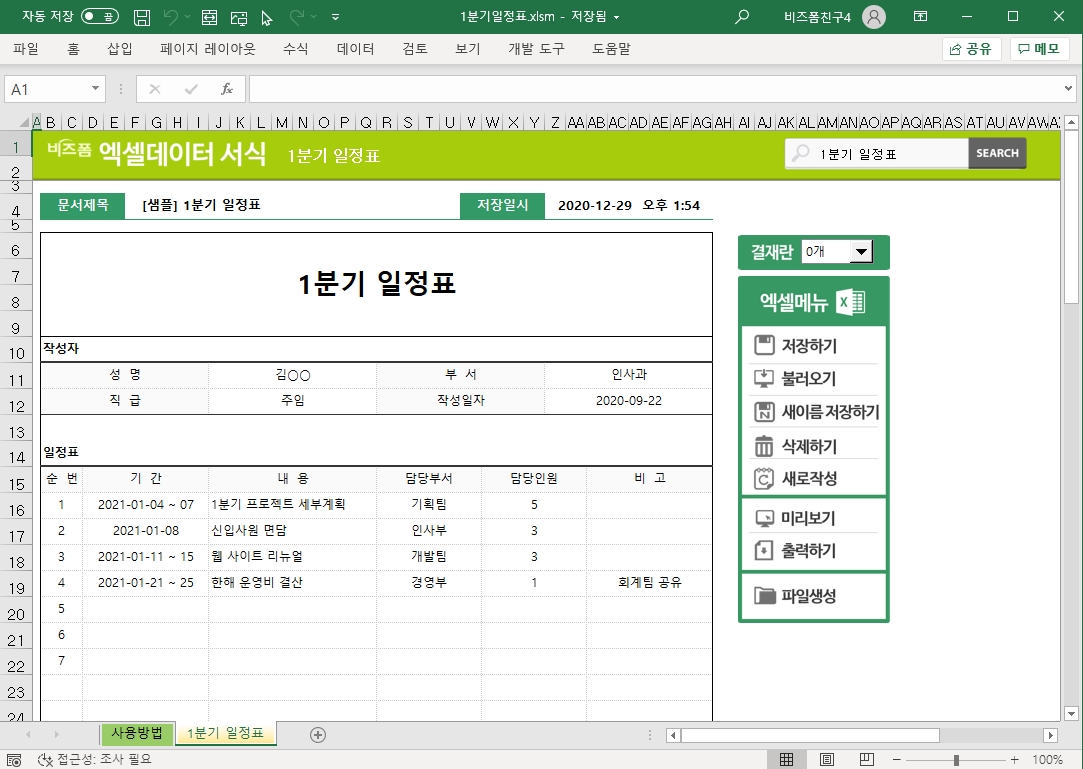
Task: Click the insert function fx icon
Action: (227, 89)
